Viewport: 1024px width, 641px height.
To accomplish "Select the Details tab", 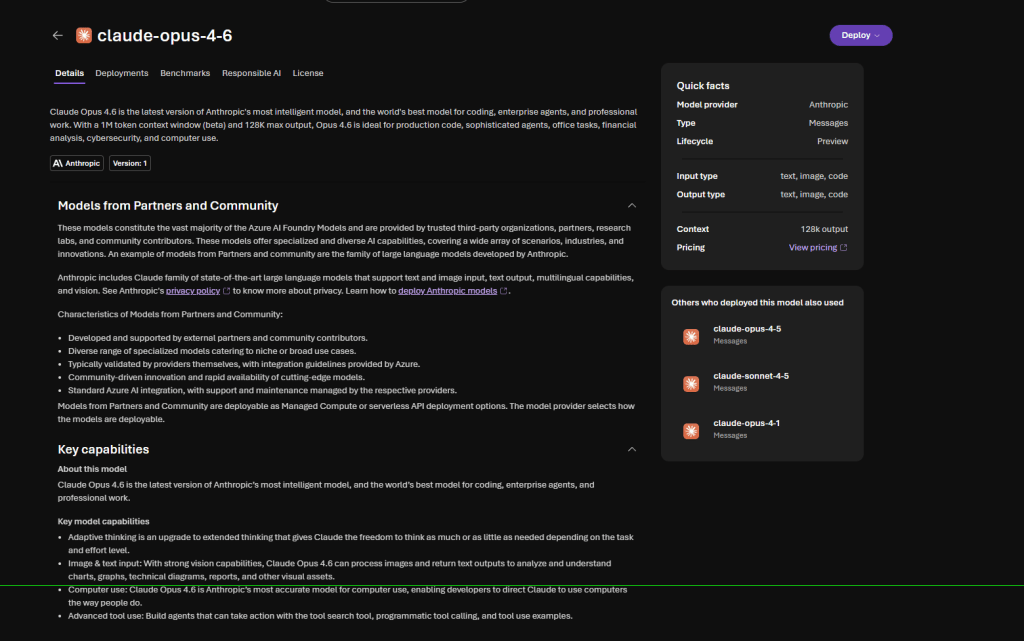I will click(70, 73).
